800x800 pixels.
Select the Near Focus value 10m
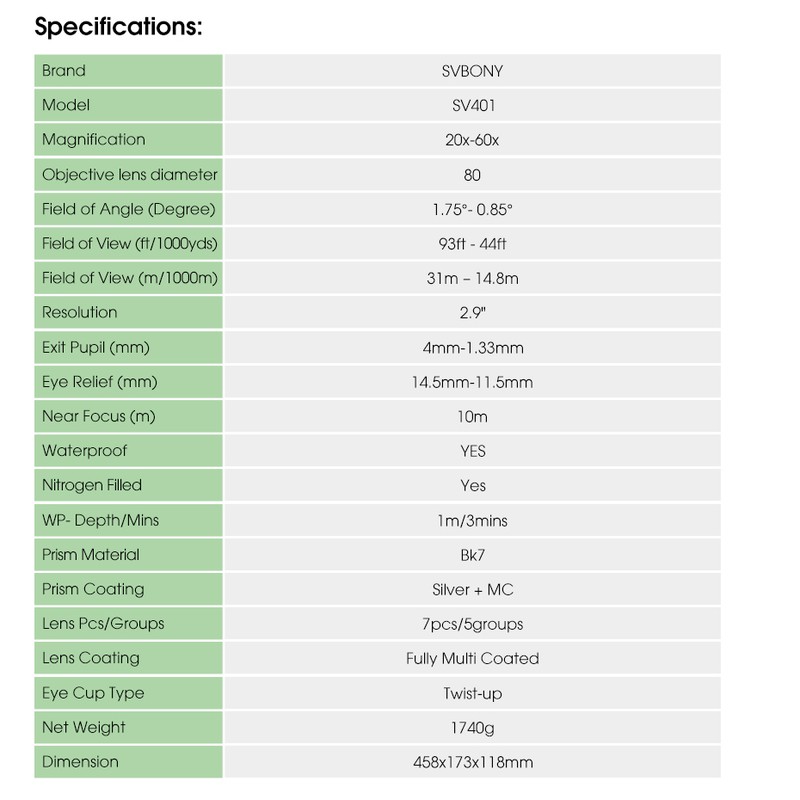point(473,416)
